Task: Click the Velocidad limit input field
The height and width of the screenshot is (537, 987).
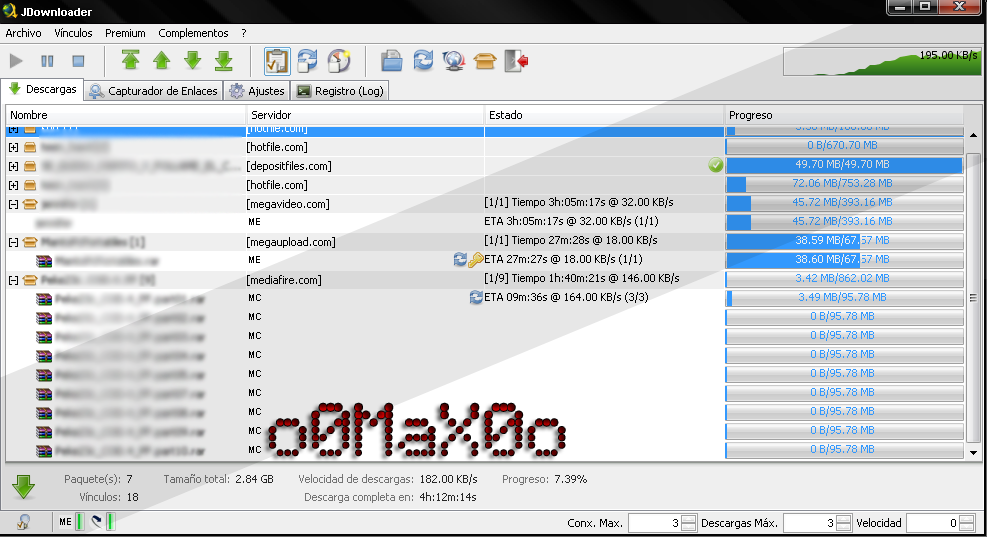Action: tap(932, 523)
